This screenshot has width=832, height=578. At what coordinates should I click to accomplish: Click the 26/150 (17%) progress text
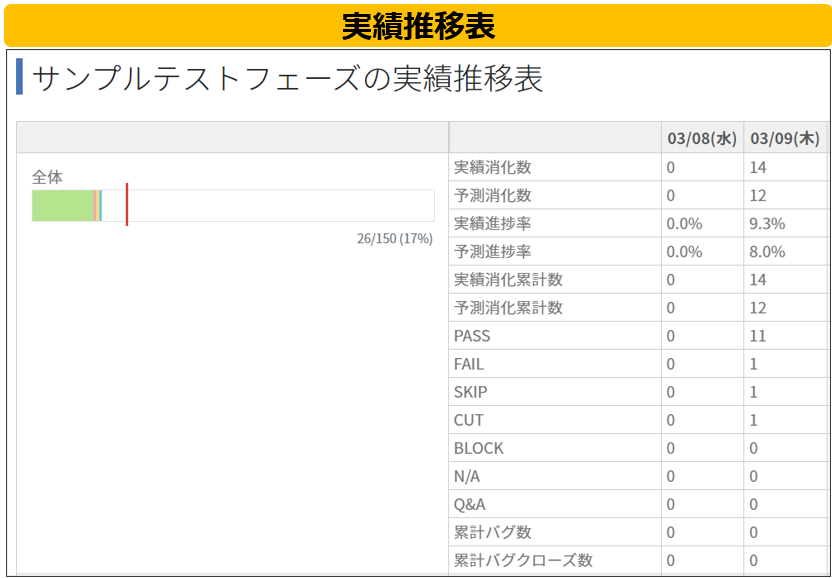(x=394, y=239)
